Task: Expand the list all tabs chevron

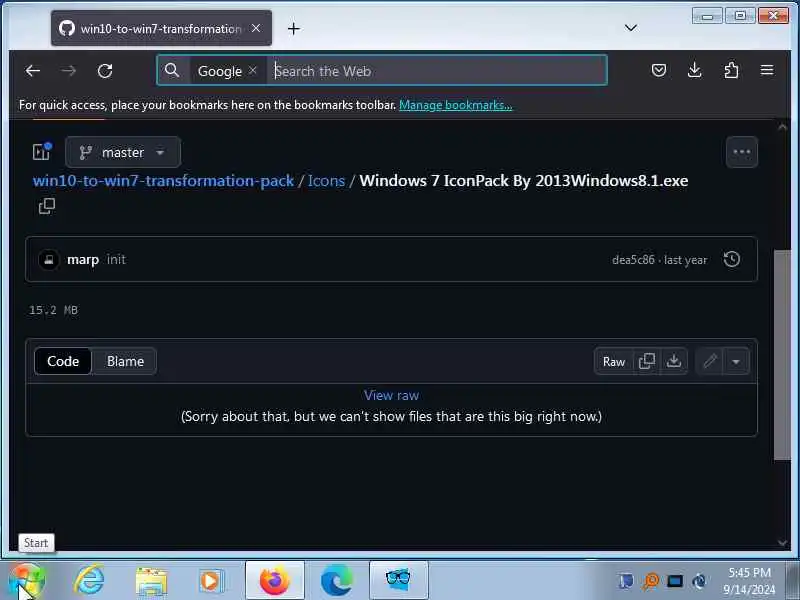Action: point(631,28)
